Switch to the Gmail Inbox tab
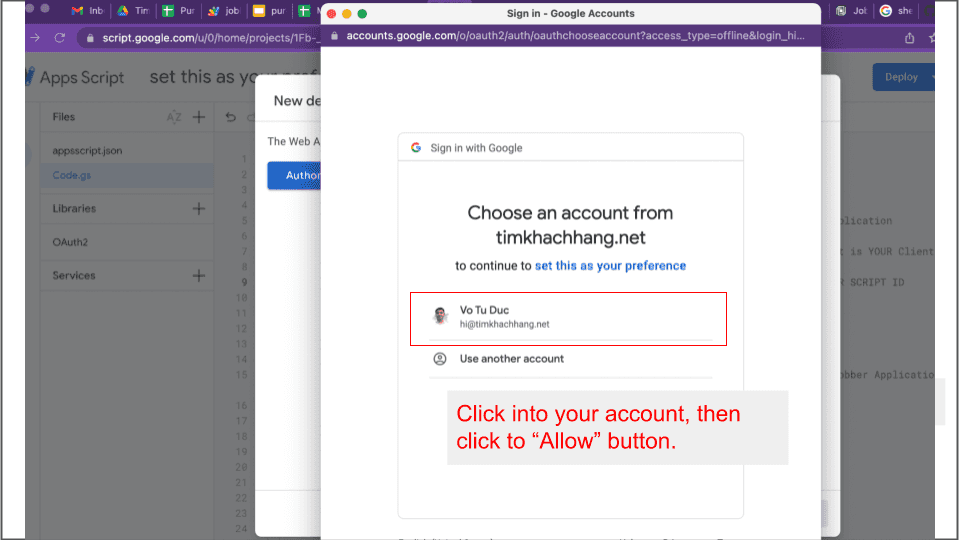Viewport: 960px width, 540px height. point(86,11)
